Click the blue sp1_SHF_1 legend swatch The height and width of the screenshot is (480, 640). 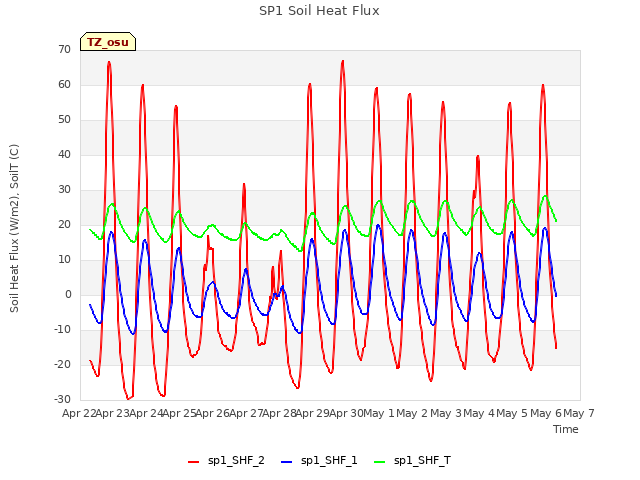(287, 462)
